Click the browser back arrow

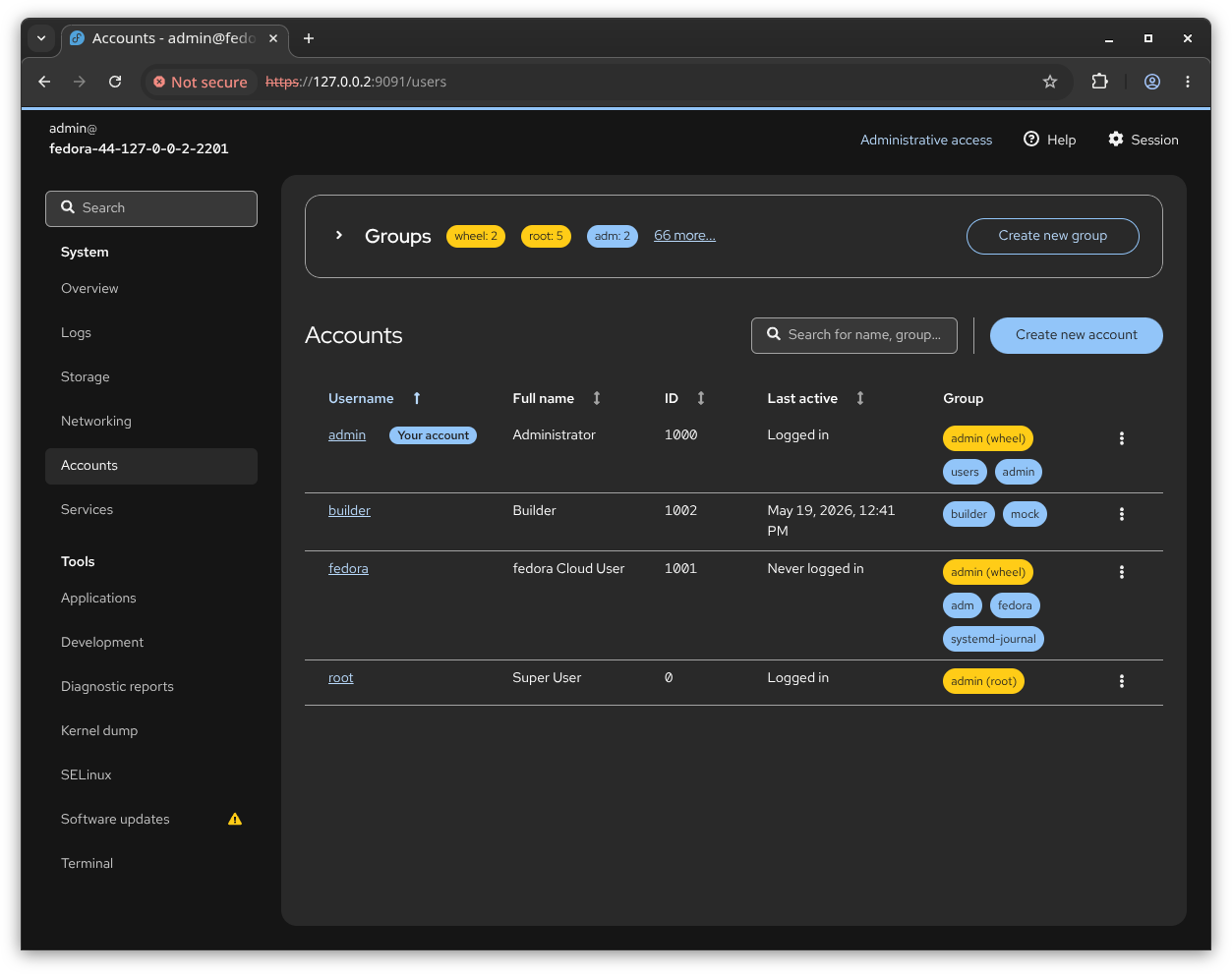(44, 82)
